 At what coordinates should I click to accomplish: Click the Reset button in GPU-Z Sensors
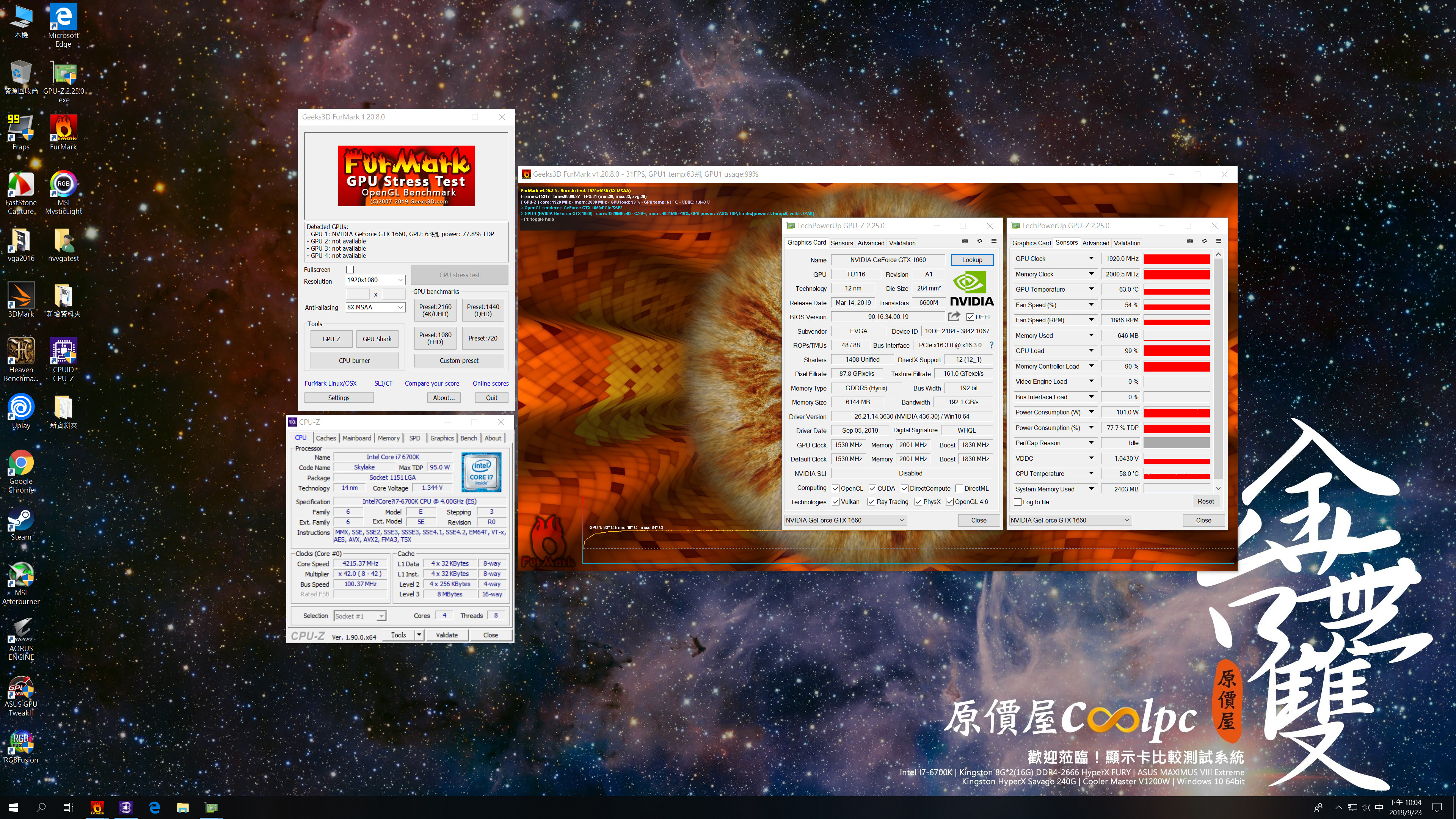point(1205,501)
